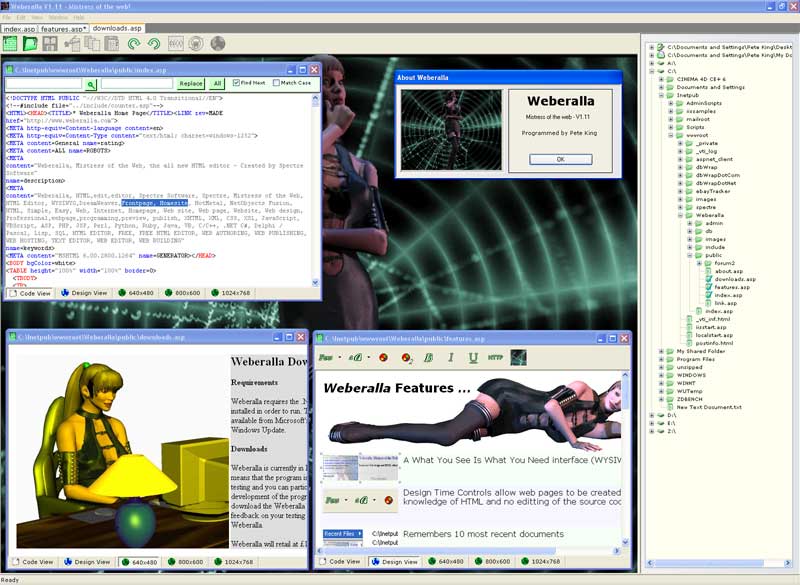Click the insert image icon in features.asp toolbar
The height and width of the screenshot is (585, 800).
518,358
